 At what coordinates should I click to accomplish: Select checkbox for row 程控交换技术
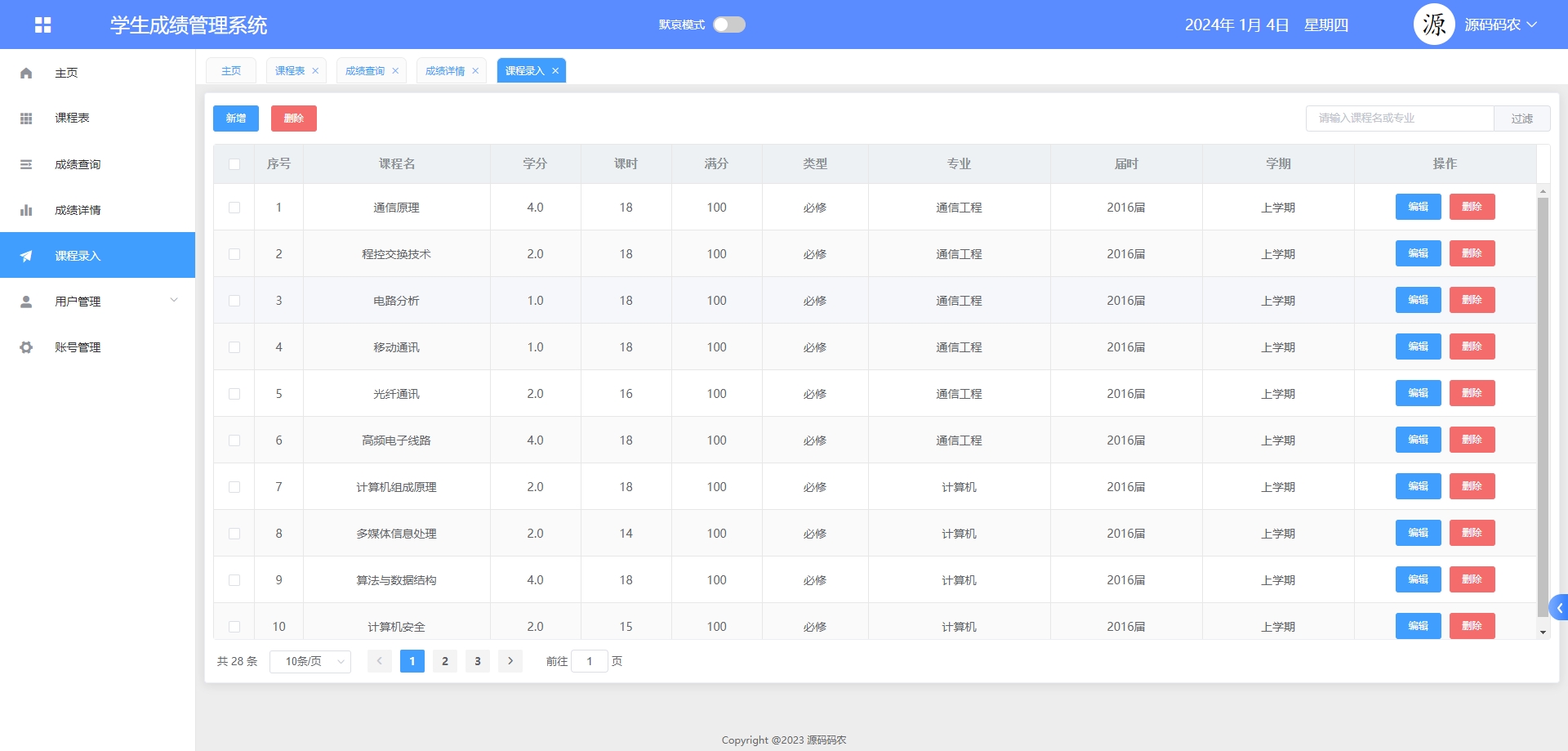tap(234, 254)
